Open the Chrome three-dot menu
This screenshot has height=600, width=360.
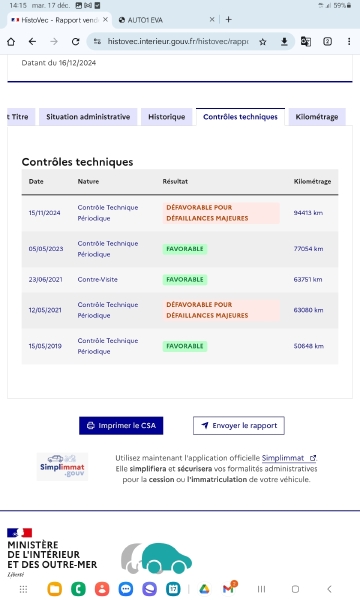tap(349, 41)
